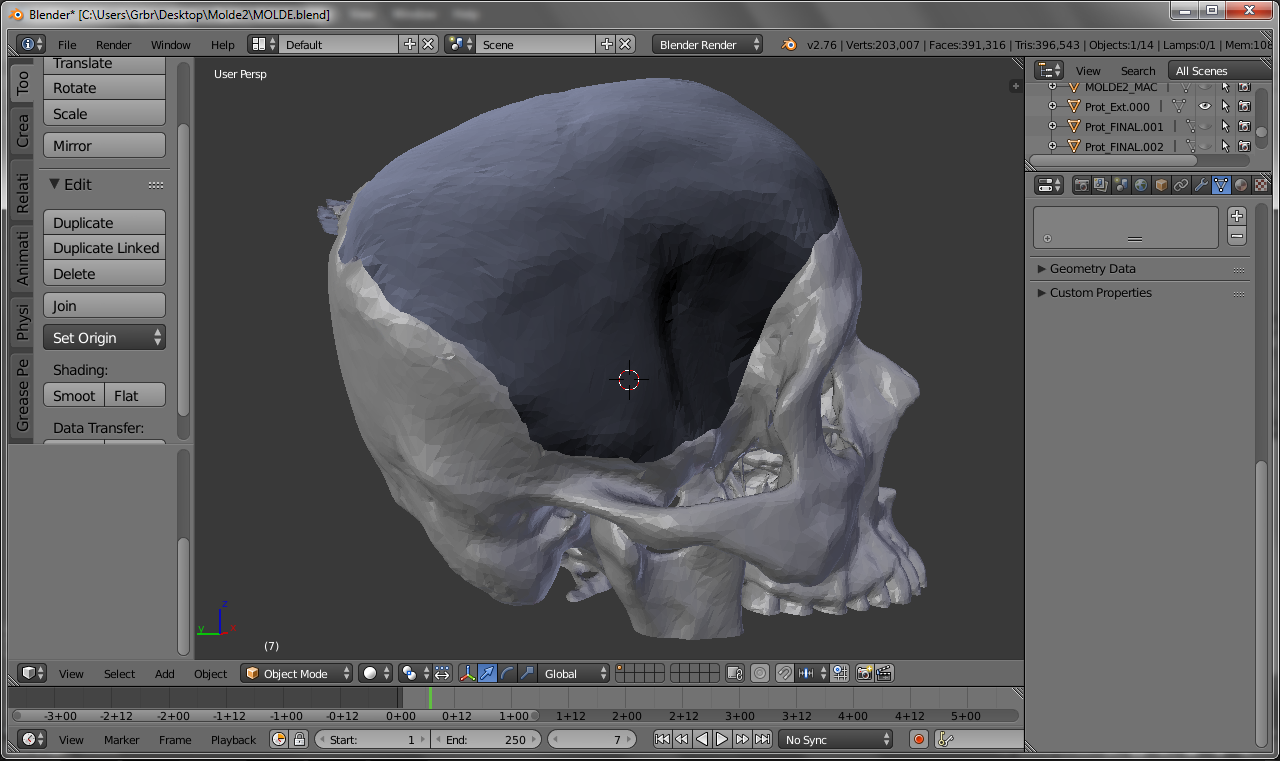Open the Object Mode dropdown

point(297,673)
